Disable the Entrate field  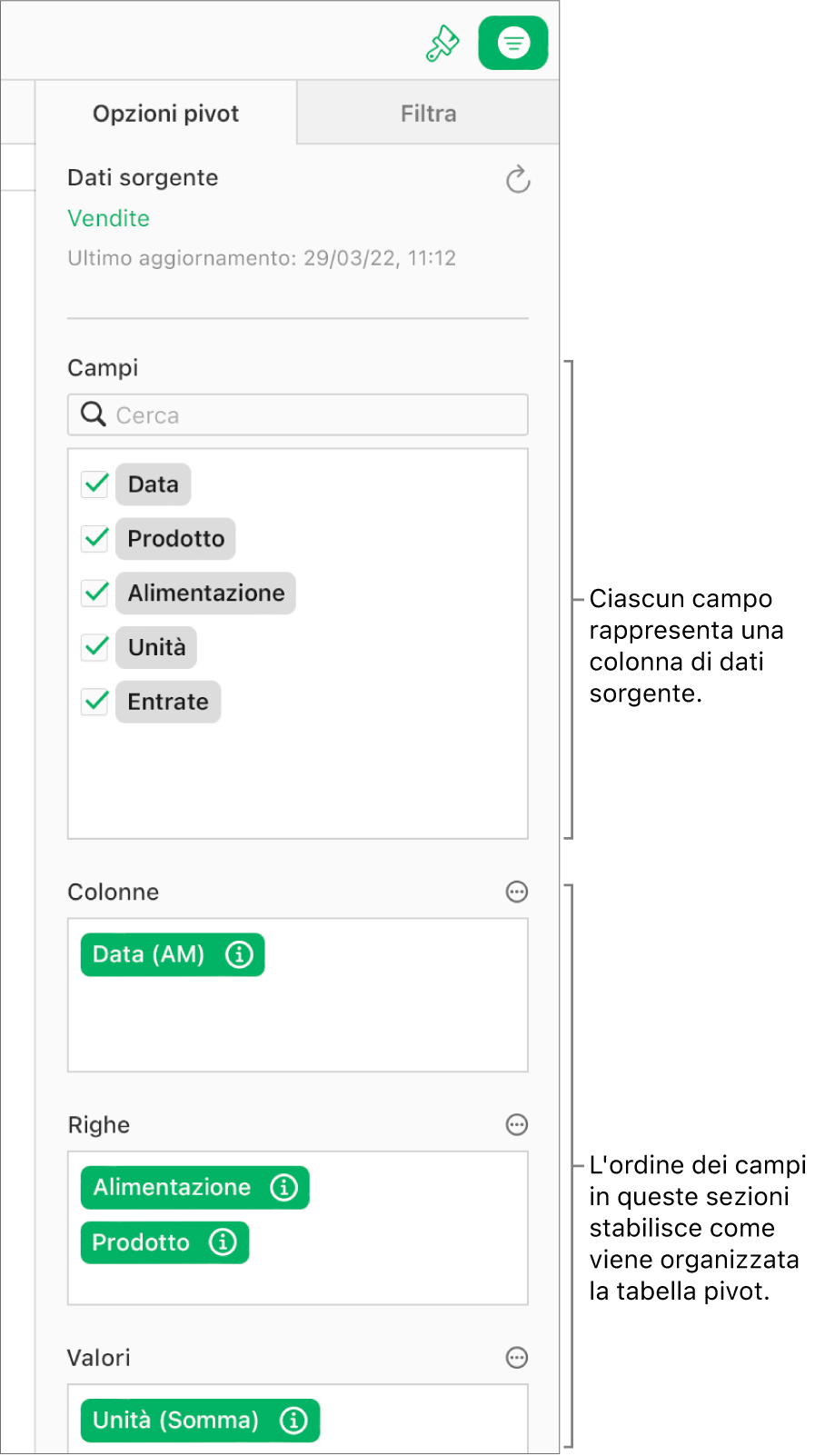coord(94,702)
